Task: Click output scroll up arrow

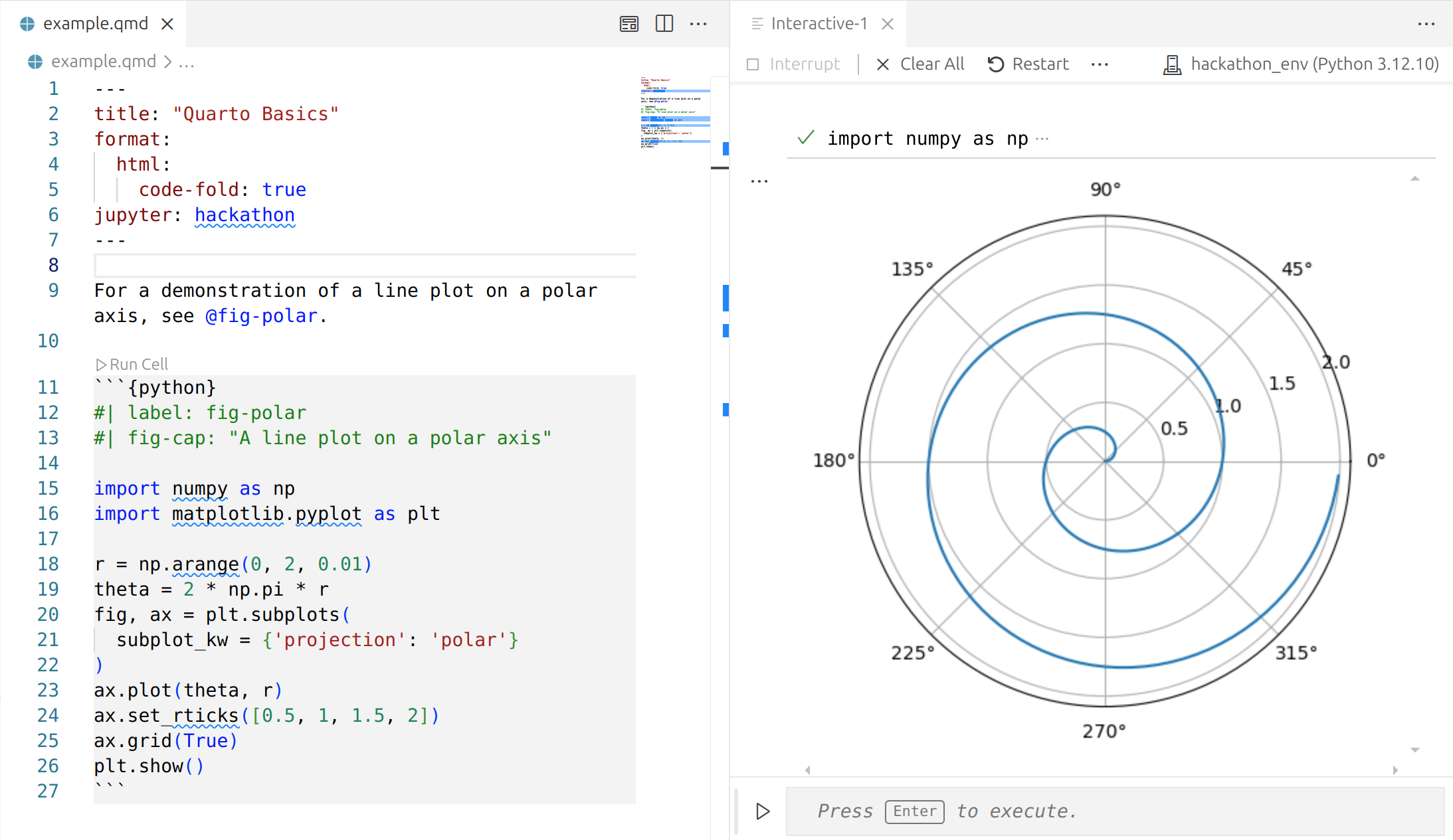Action: pyautogui.click(x=1415, y=179)
